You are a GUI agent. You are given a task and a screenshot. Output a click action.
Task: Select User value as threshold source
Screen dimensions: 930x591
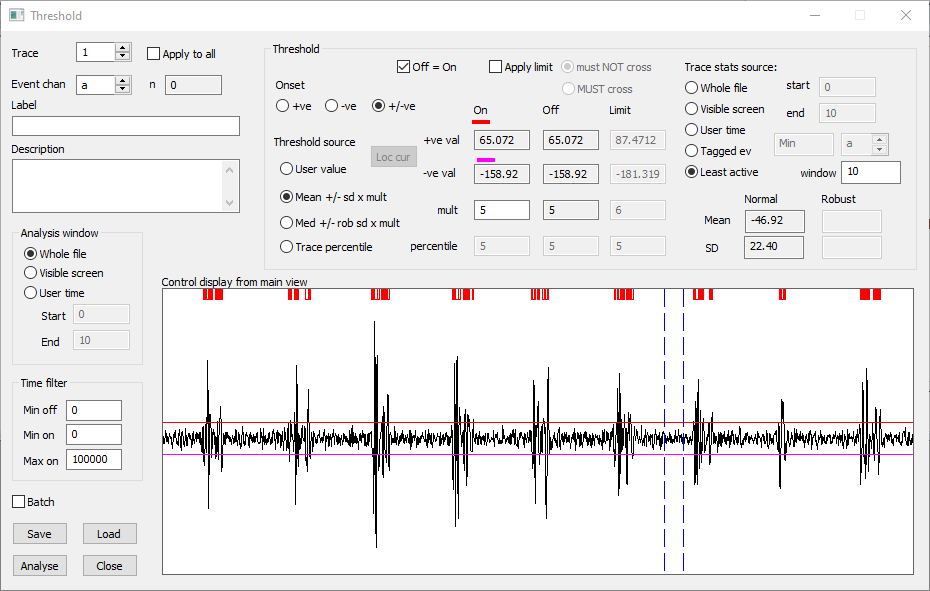point(287,167)
